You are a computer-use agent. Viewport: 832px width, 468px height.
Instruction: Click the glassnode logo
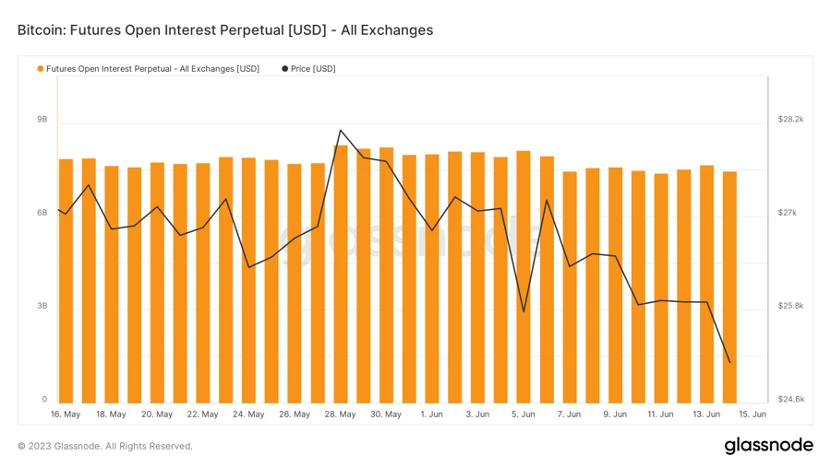coord(769,445)
